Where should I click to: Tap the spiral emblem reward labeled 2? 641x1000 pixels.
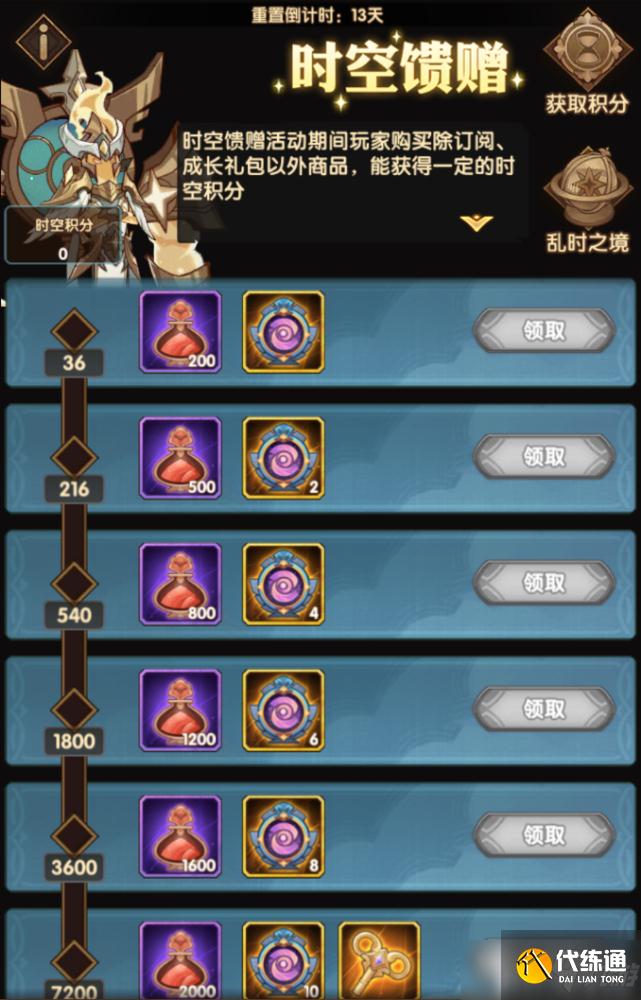click(x=283, y=458)
